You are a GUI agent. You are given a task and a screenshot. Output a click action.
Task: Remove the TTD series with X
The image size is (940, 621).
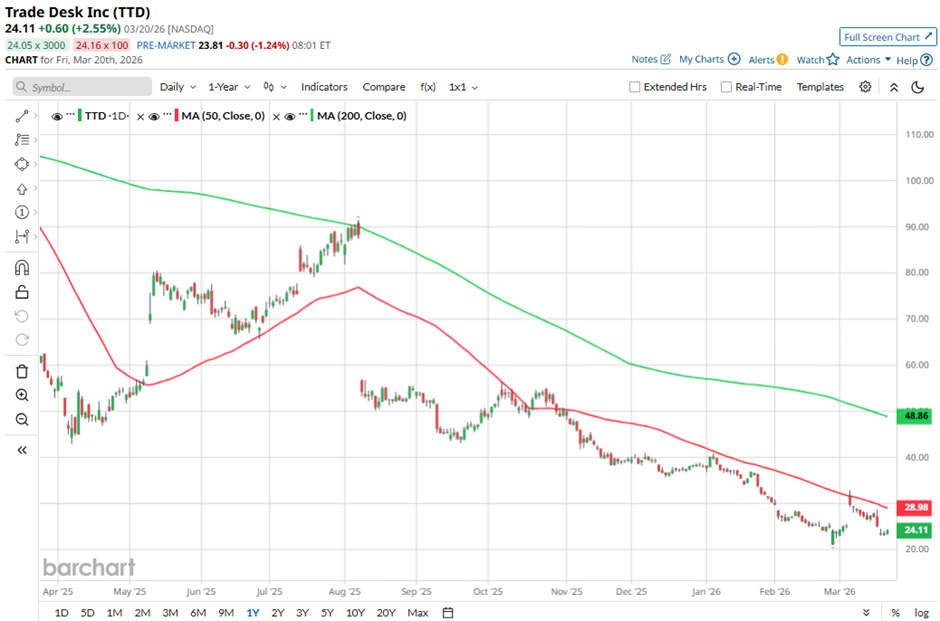coord(140,117)
